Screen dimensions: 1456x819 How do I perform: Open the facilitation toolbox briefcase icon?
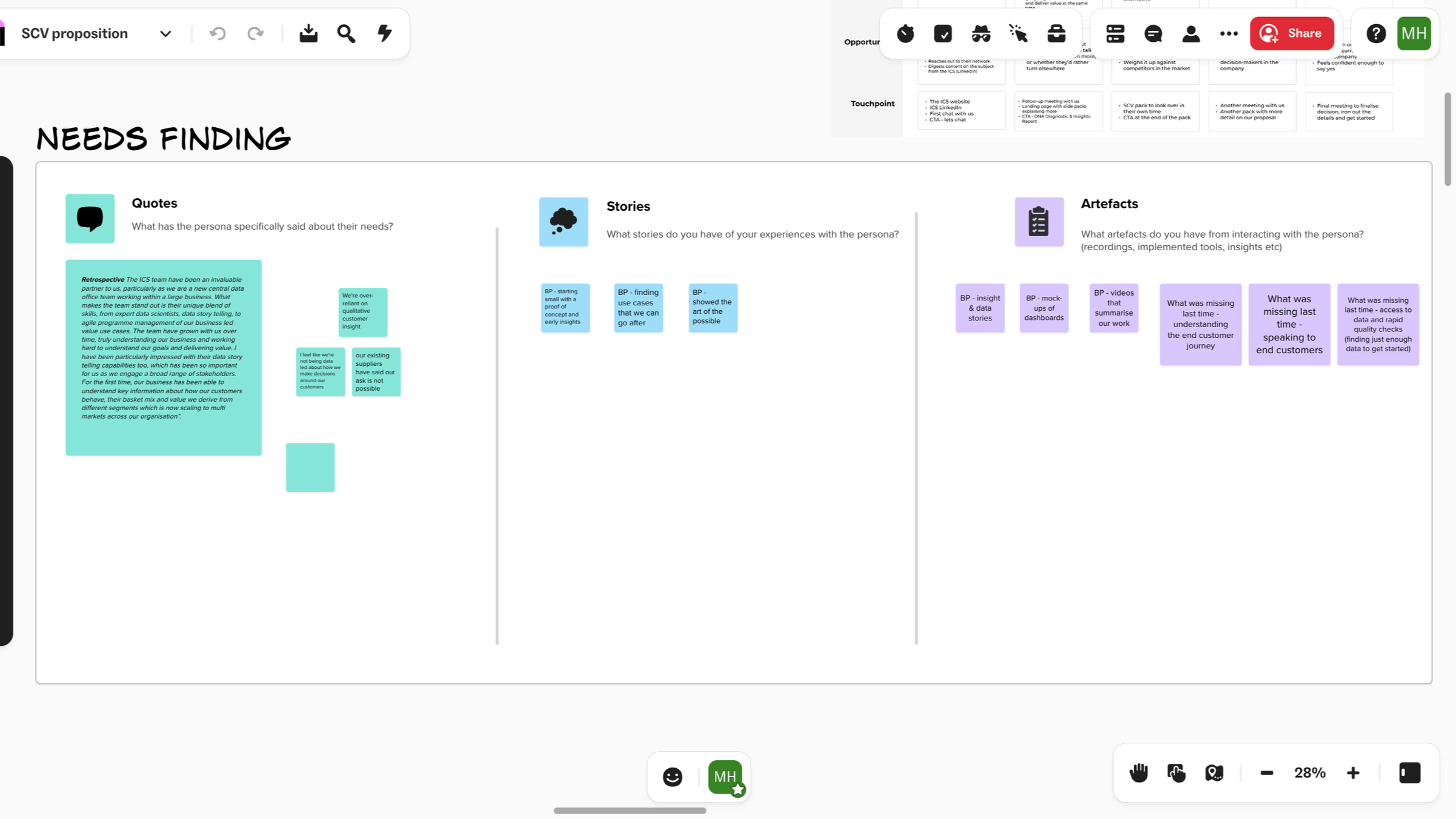(x=1056, y=33)
